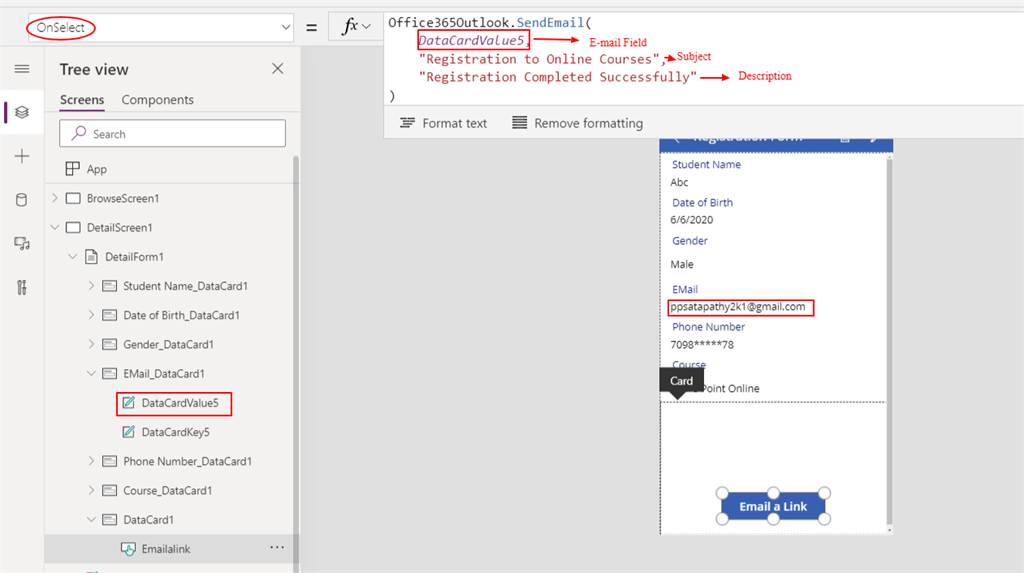This screenshot has height=573, width=1024.
Task: Click the DetailForm1 form icon
Action: pos(91,256)
